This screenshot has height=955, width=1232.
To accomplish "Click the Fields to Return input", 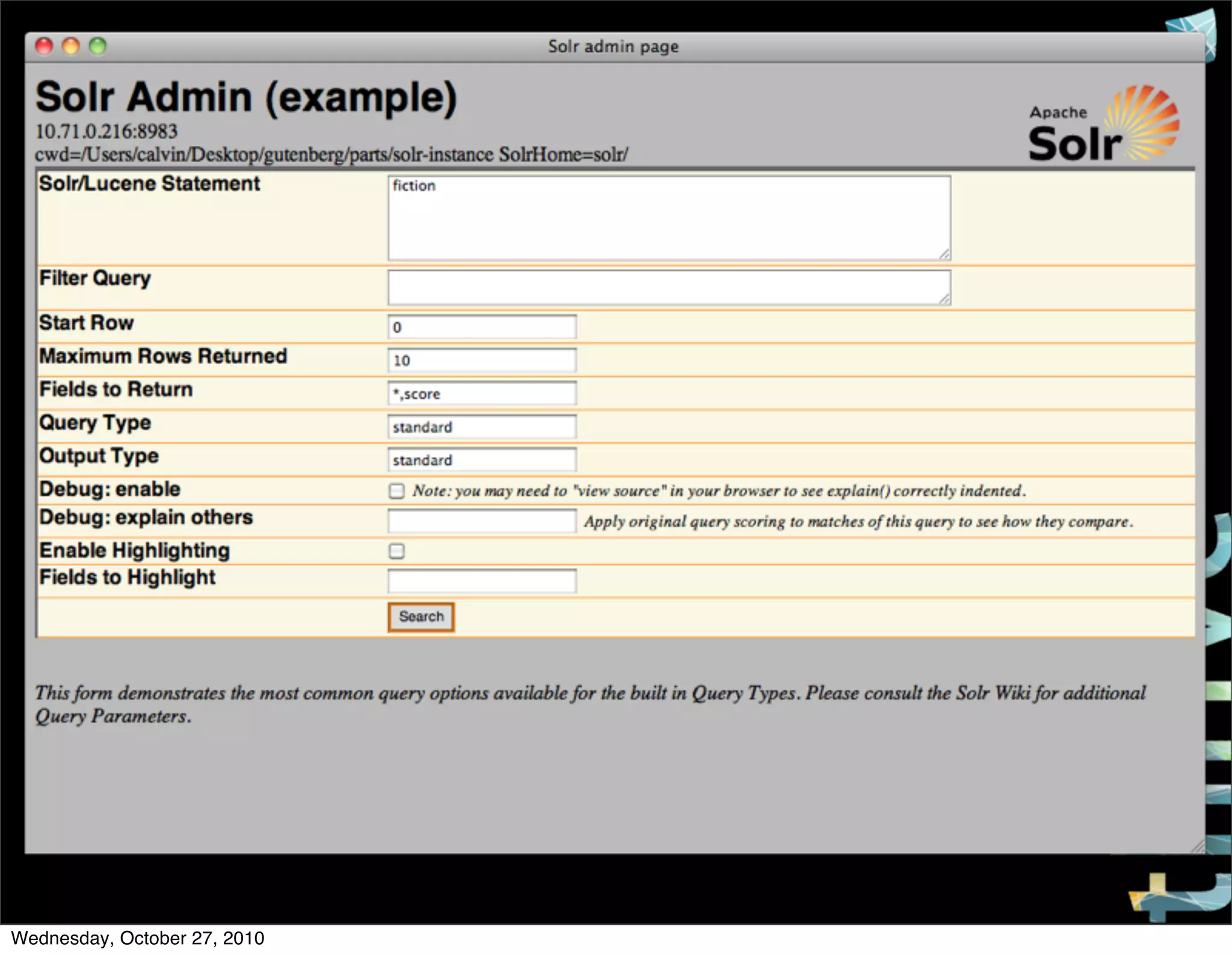I will [482, 394].
